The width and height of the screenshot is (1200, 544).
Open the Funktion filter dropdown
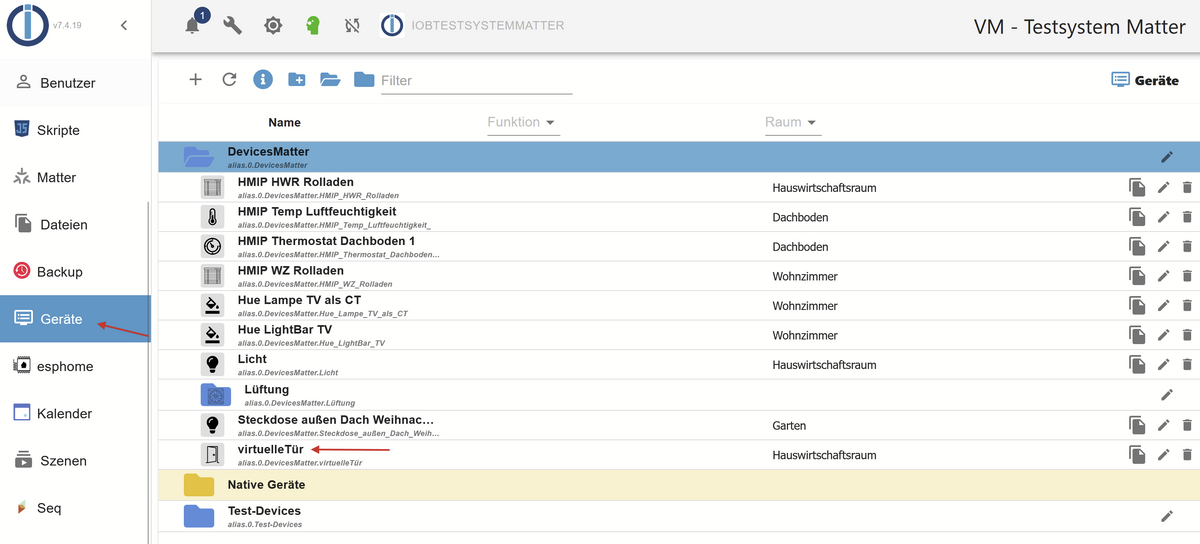pyautogui.click(x=522, y=122)
